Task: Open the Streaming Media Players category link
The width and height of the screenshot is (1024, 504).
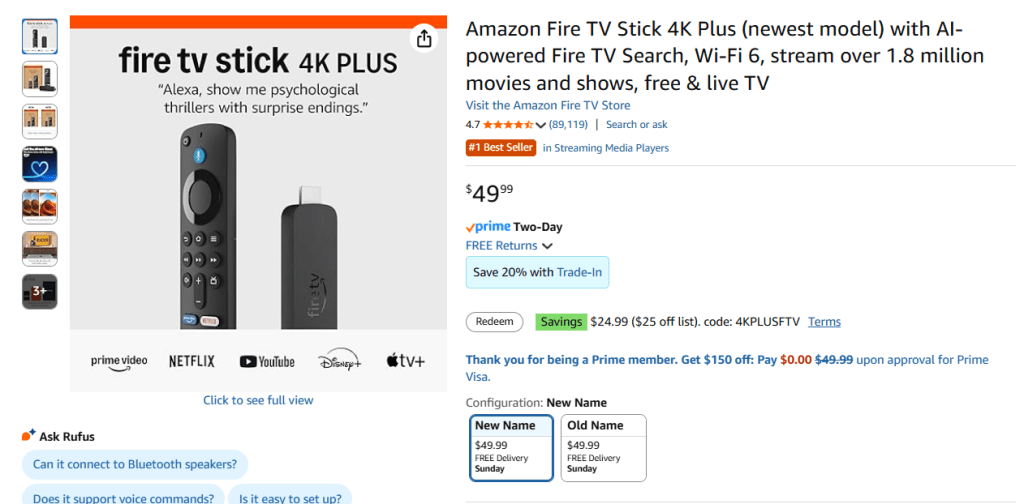Action: pyautogui.click(x=606, y=148)
